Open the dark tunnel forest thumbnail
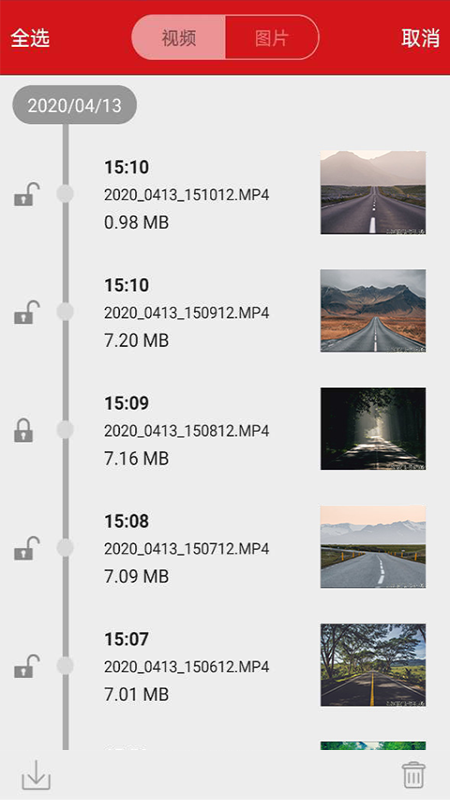 (x=373, y=429)
